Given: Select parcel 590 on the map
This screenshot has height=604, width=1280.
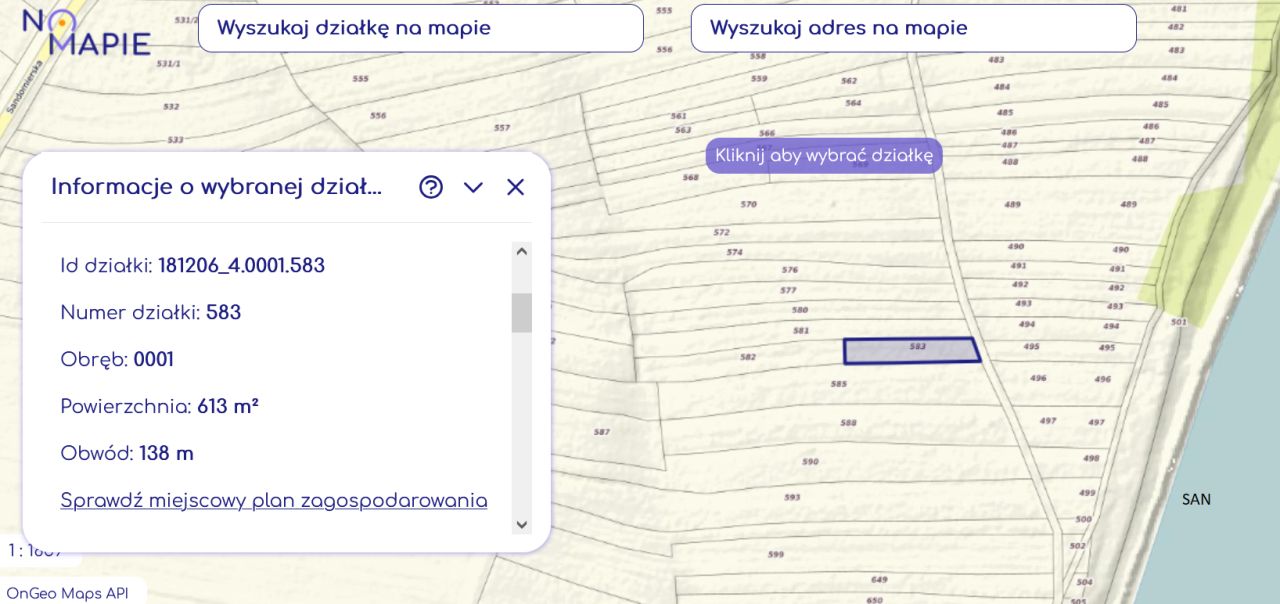Looking at the screenshot, I should pyautogui.click(x=810, y=462).
